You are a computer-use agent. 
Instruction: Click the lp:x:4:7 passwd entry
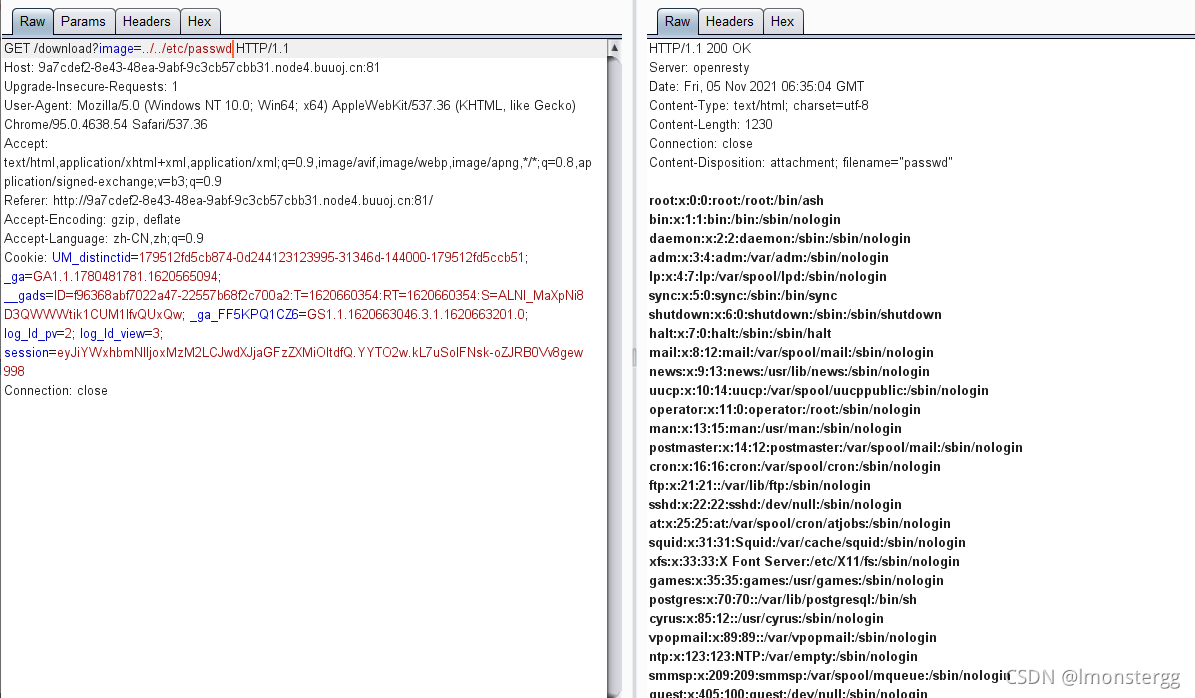pos(767,277)
